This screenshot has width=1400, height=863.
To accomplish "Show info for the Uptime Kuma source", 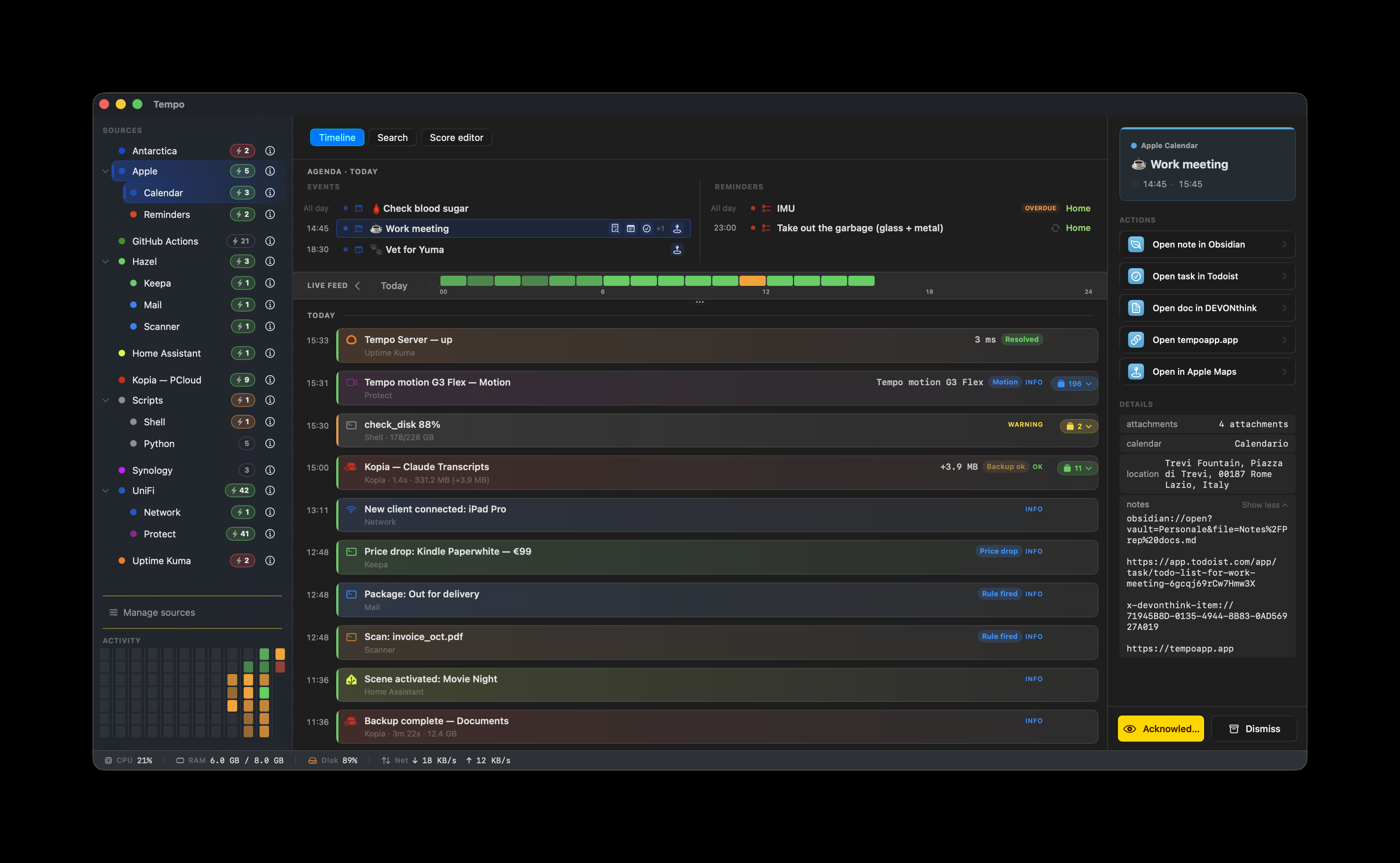I will (x=270, y=561).
